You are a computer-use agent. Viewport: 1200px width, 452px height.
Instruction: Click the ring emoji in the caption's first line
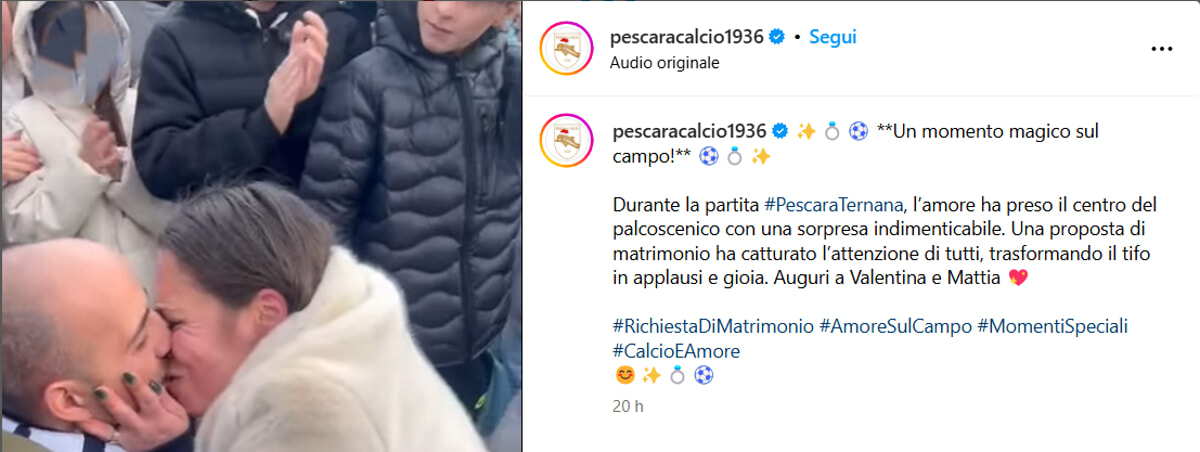point(832,131)
